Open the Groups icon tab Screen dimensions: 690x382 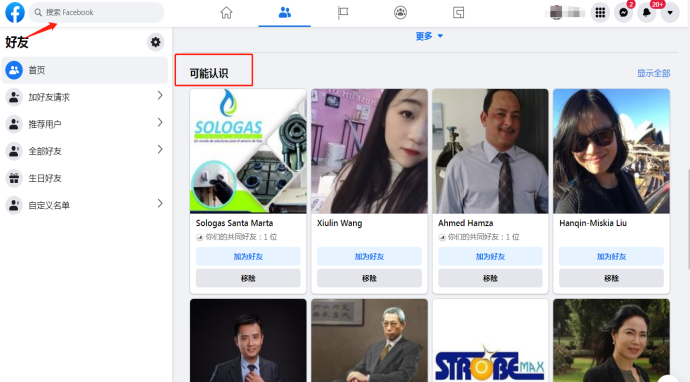click(400, 13)
